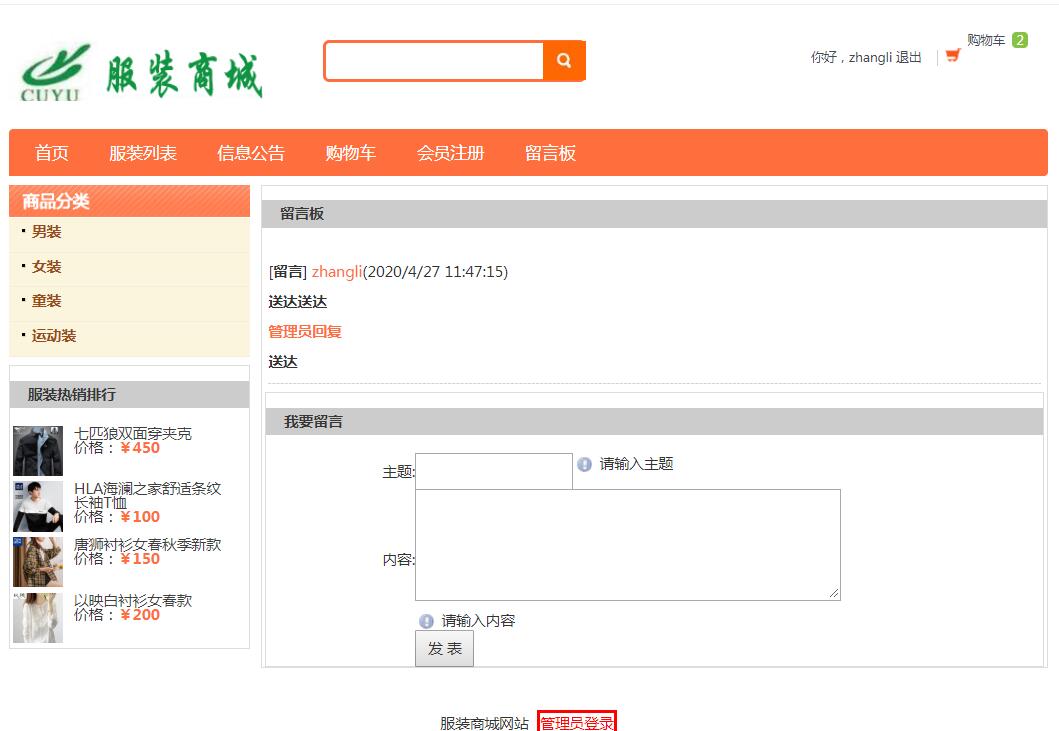
Task: Open HLA海澜之家 T恤 product thumbnail
Action: [x=38, y=506]
